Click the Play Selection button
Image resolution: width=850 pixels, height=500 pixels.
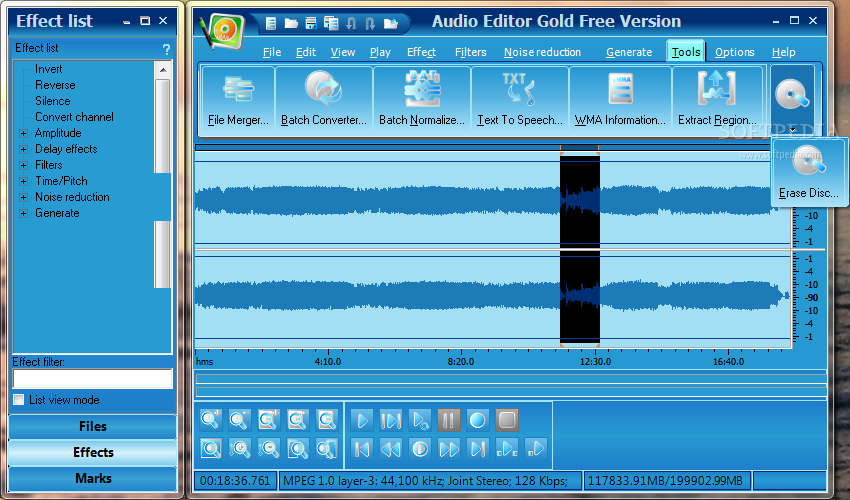[x=391, y=420]
